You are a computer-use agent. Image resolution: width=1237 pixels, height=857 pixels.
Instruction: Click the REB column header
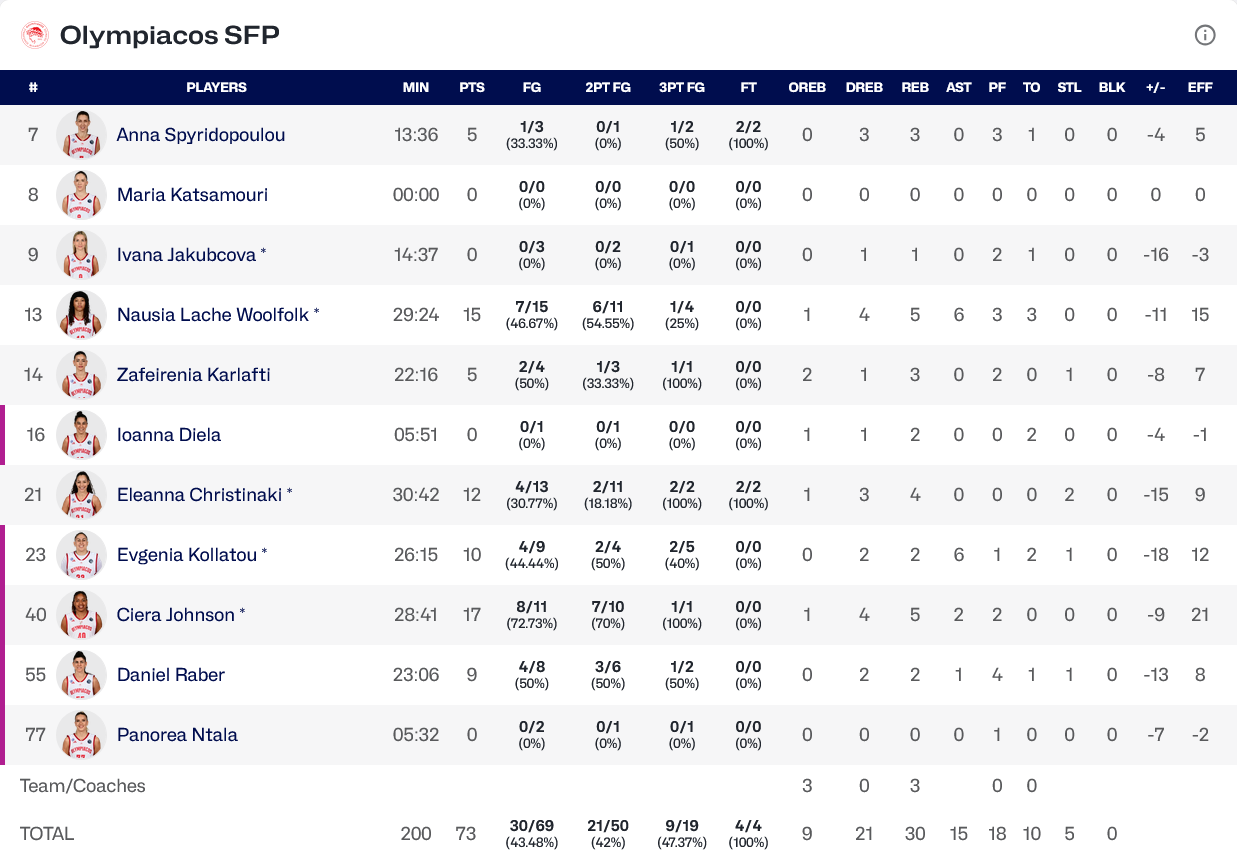915,88
